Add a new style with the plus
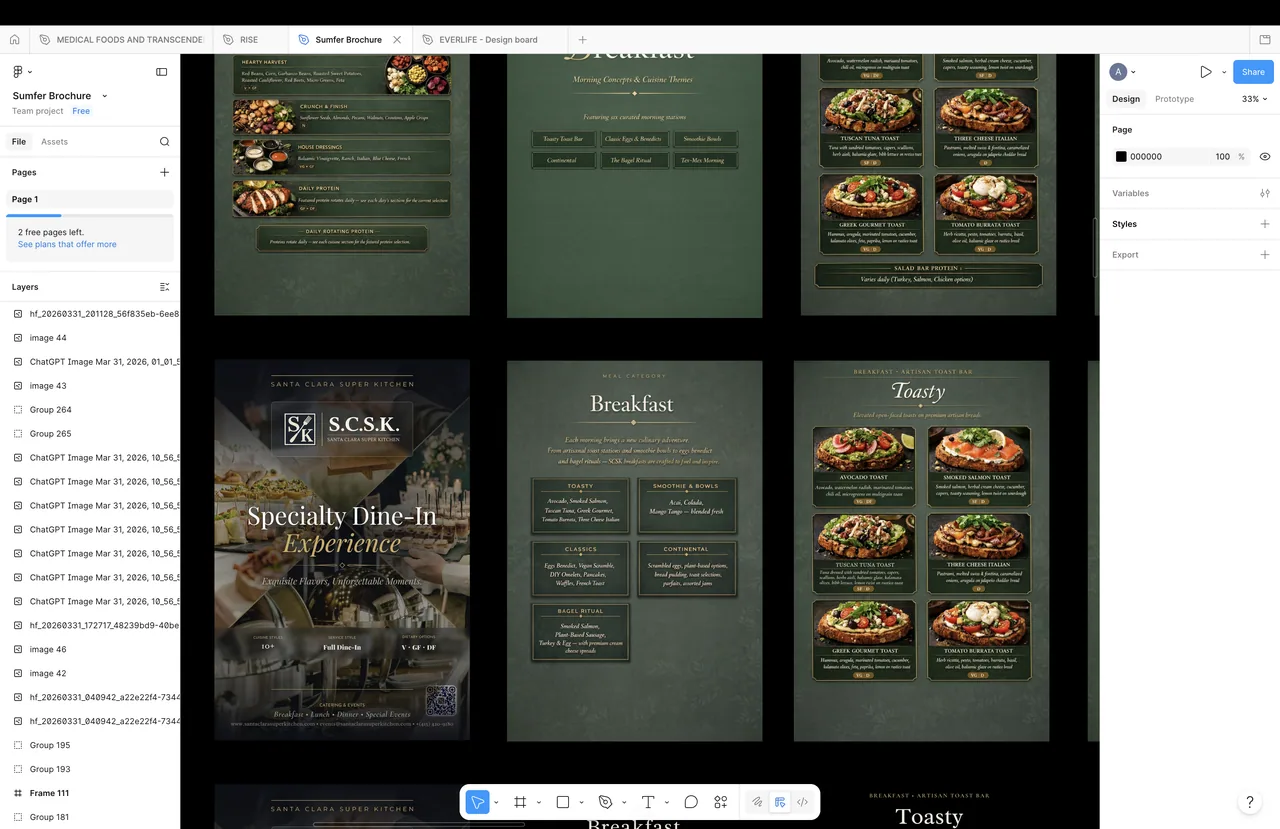The height and width of the screenshot is (829, 1280). coord(1265,224)
